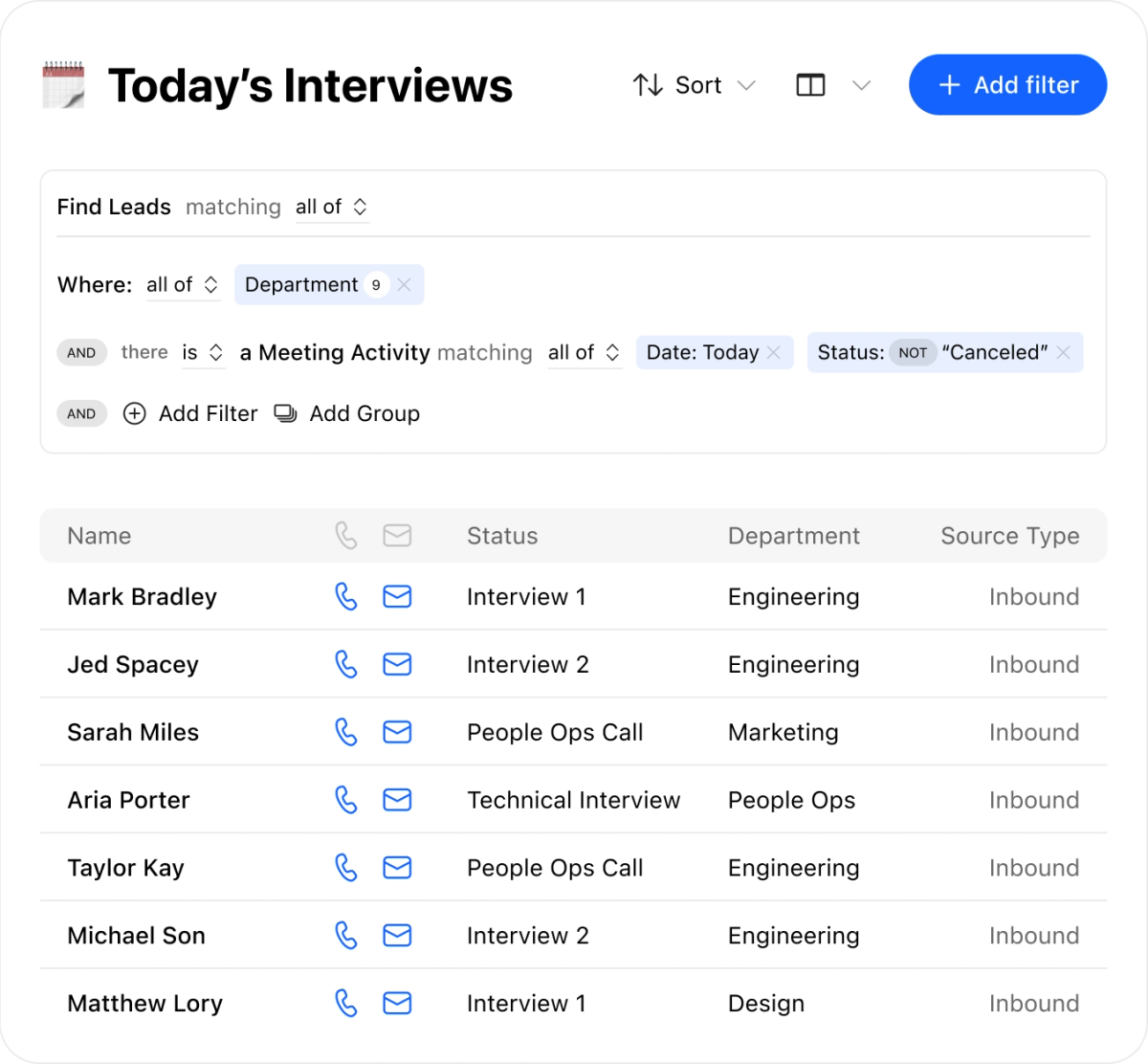Screen dimensions: 1148x1064
Task: Click the Sort arrows icon
Action: coord(648,85)
